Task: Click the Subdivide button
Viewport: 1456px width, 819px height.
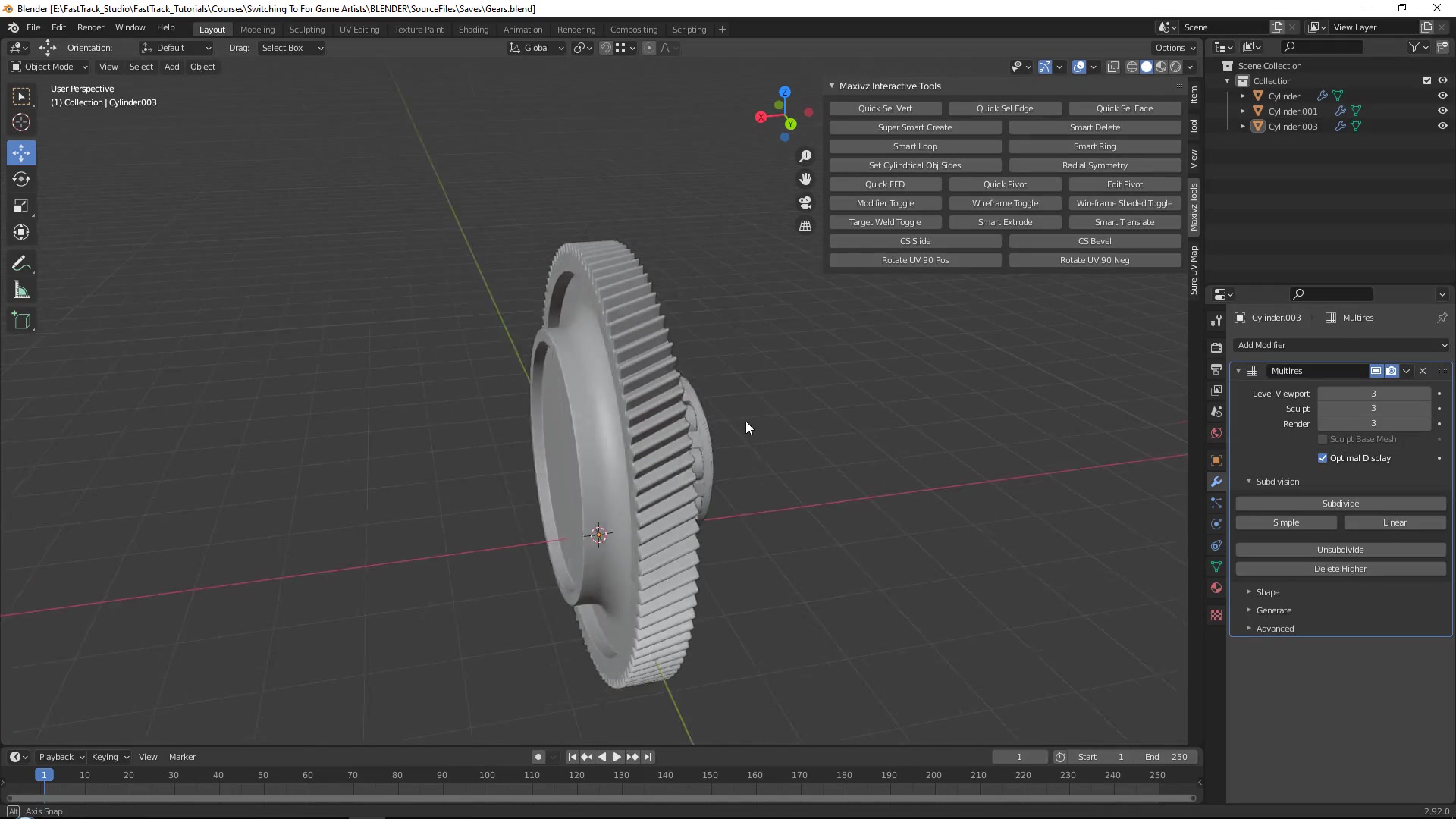Action: (1341, 504)
